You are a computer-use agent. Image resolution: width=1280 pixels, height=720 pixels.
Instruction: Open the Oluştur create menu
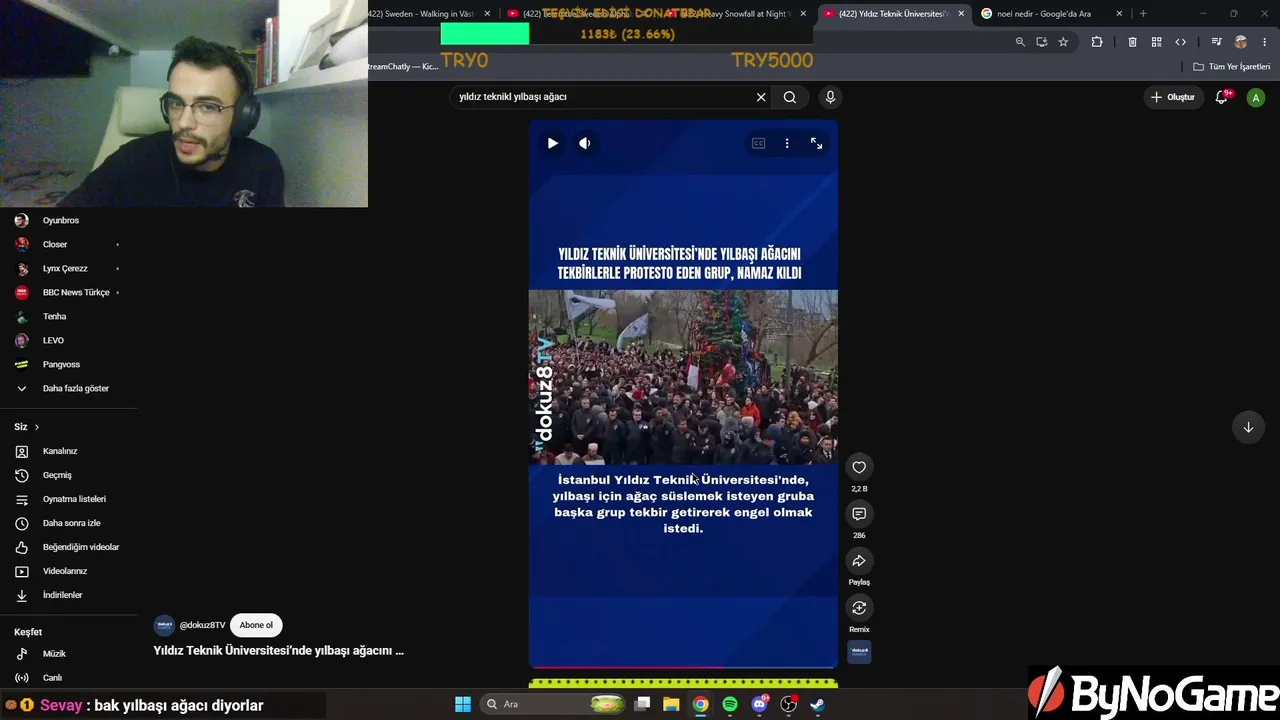pos(1173,97)
